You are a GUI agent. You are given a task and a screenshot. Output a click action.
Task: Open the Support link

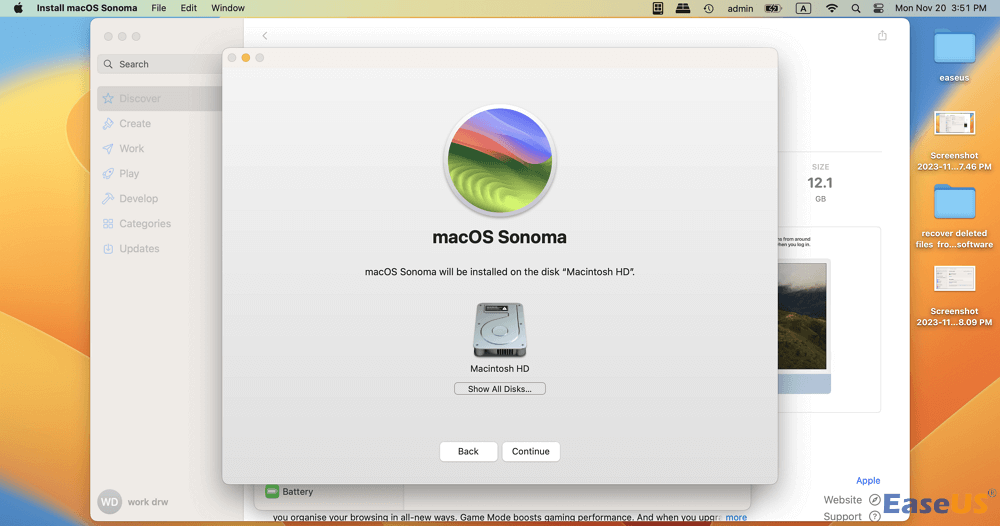842,516
